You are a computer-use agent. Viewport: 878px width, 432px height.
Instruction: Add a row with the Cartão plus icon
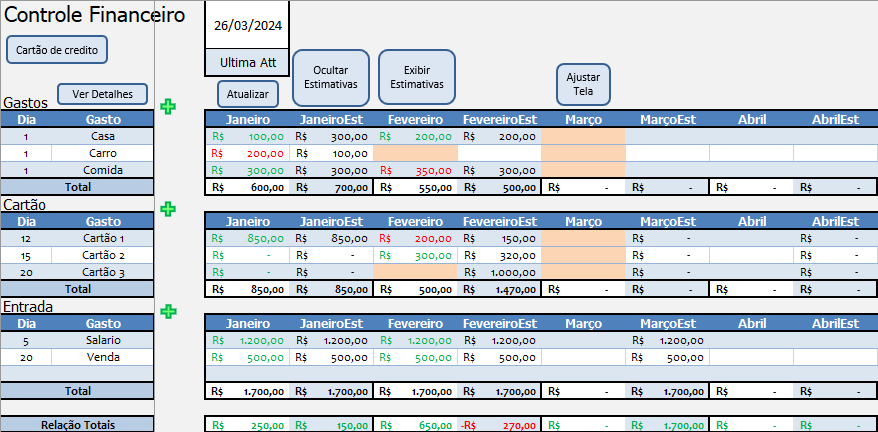pos(168,209)
